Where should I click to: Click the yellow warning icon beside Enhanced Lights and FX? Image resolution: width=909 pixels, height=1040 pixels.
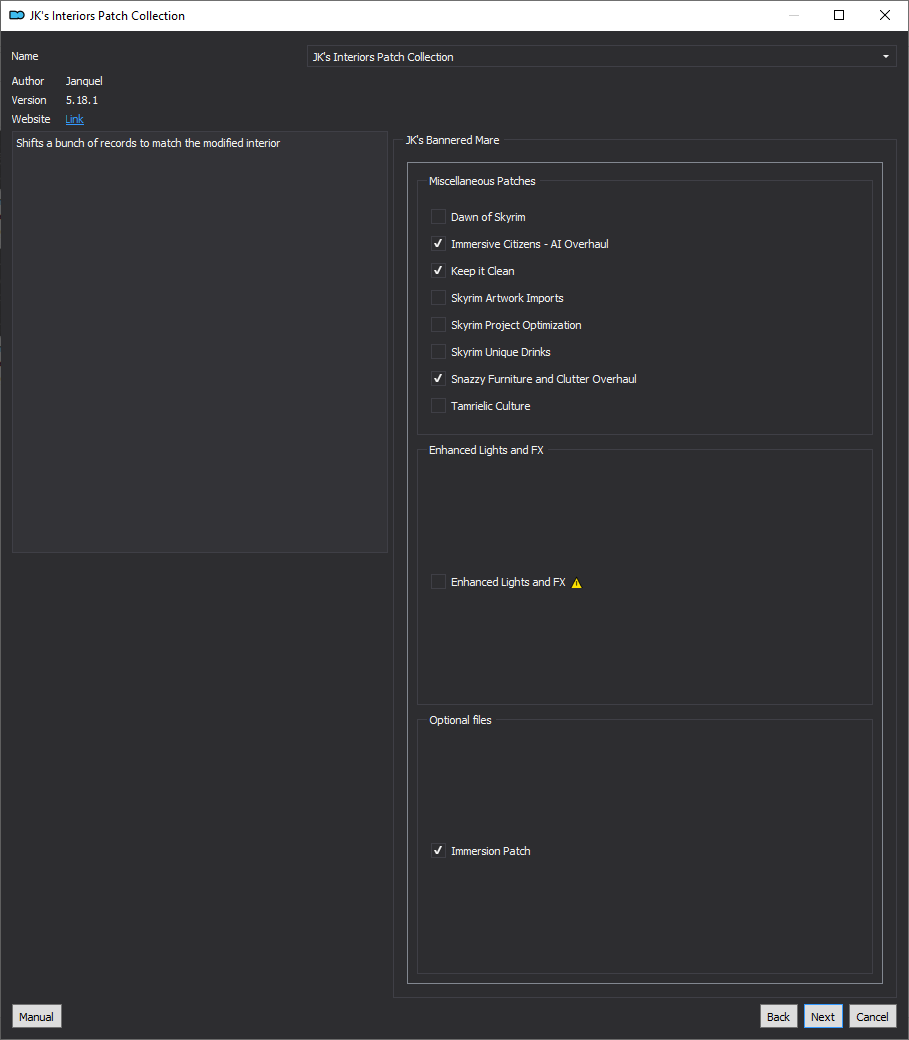click(577, 583)
